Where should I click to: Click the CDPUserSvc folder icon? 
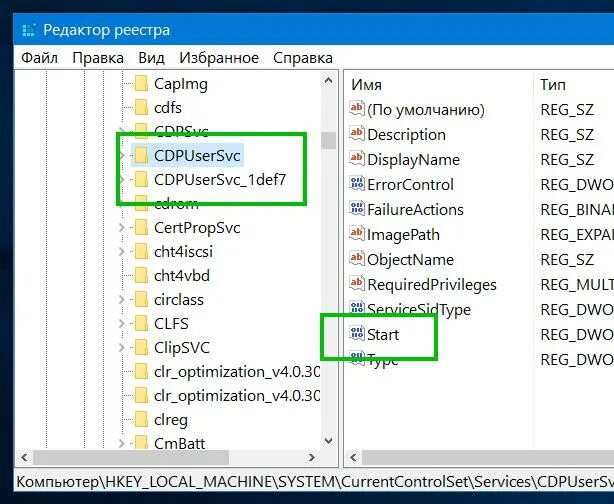[x=141, y=155]
